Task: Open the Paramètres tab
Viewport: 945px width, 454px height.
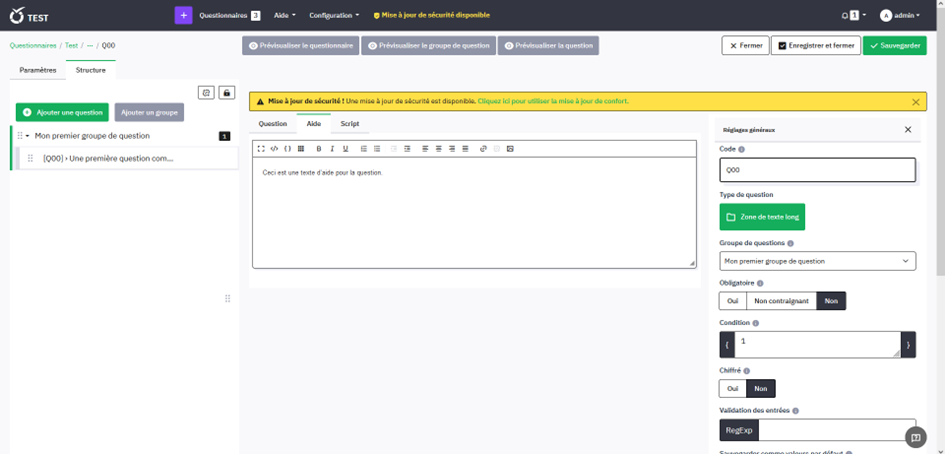Action: pos(38,70)
